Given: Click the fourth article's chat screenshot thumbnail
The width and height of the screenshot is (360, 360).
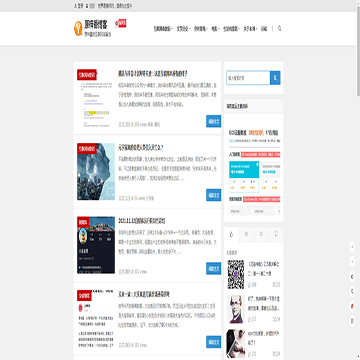Looking at the screenshot, I should 96,319.
